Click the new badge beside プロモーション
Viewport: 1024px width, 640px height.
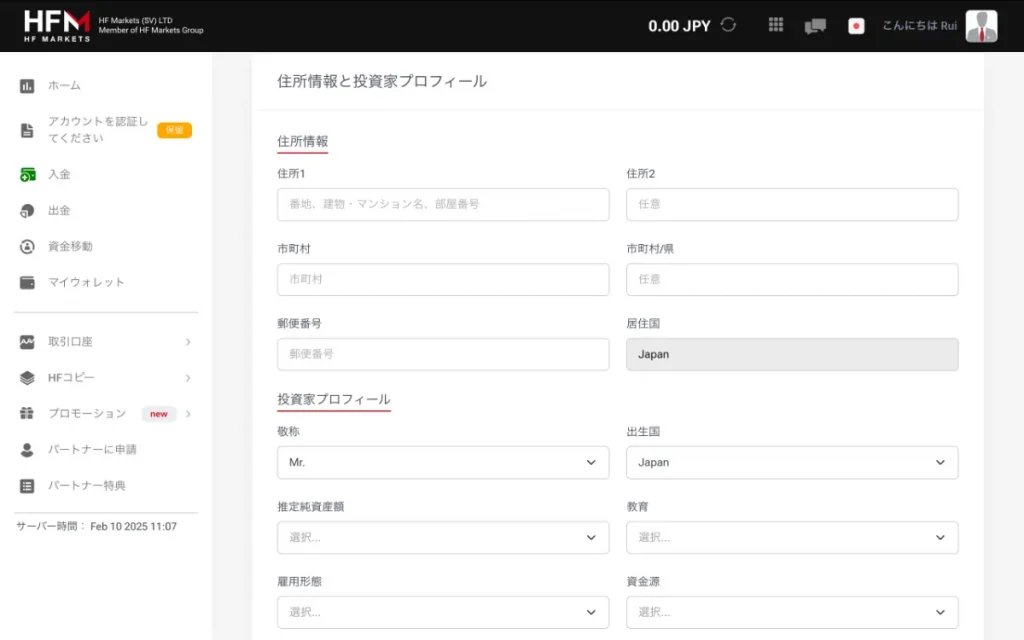159,414
